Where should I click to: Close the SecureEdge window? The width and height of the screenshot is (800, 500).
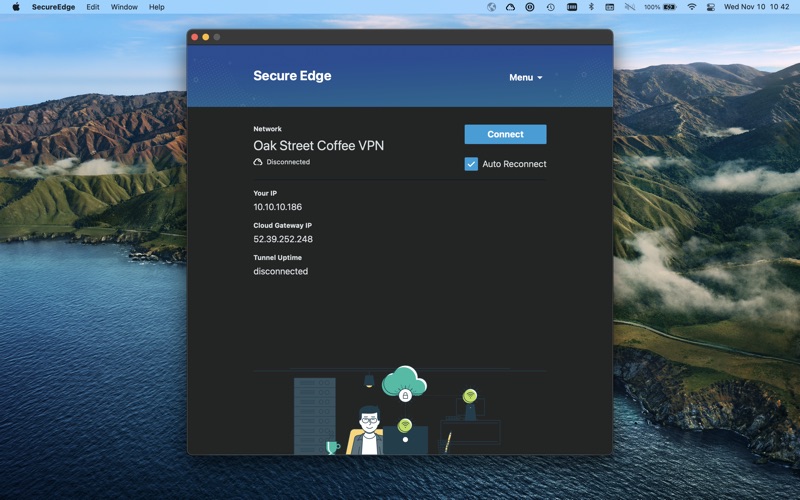(x=194, y=37)
